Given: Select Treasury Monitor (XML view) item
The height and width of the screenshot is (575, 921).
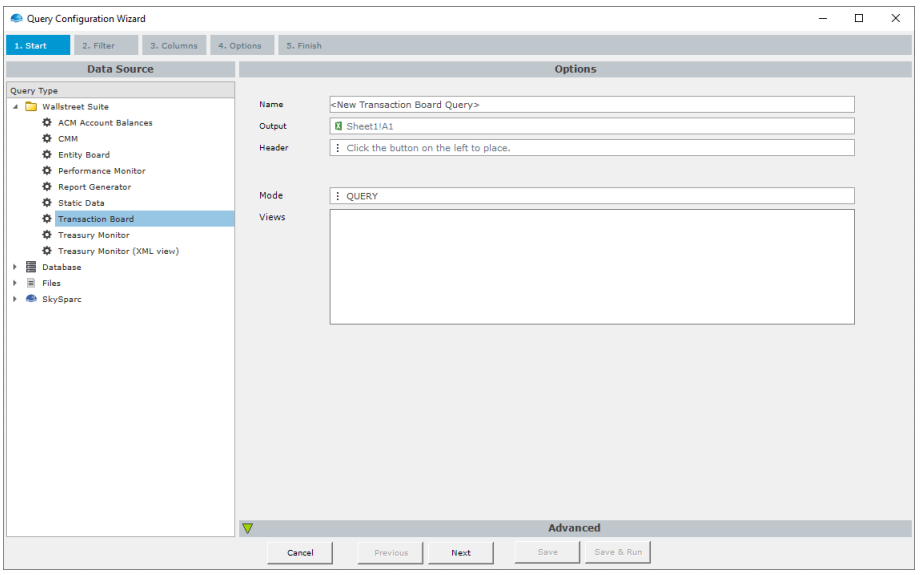Looking at the screenshot, I should pyautogui.click(x=118, y=251).
